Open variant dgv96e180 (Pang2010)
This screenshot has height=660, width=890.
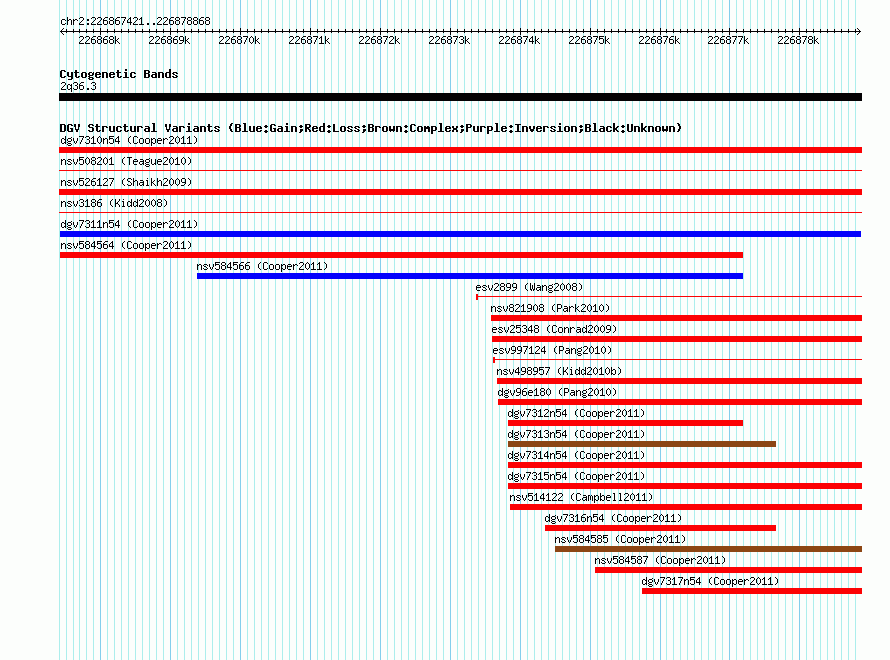point(557,392)
